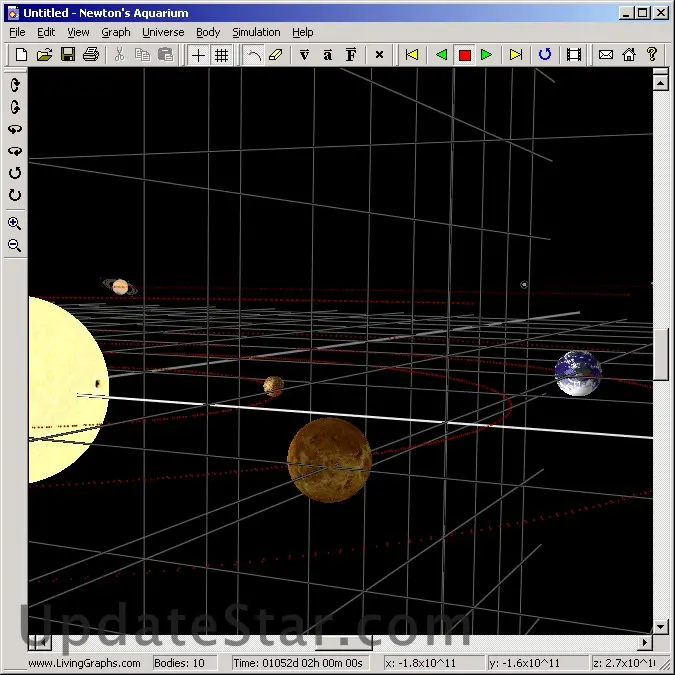This screenshot has width=675, height=675.
Task: Play simulation forward with green arrow
Action: coord(487,55)
